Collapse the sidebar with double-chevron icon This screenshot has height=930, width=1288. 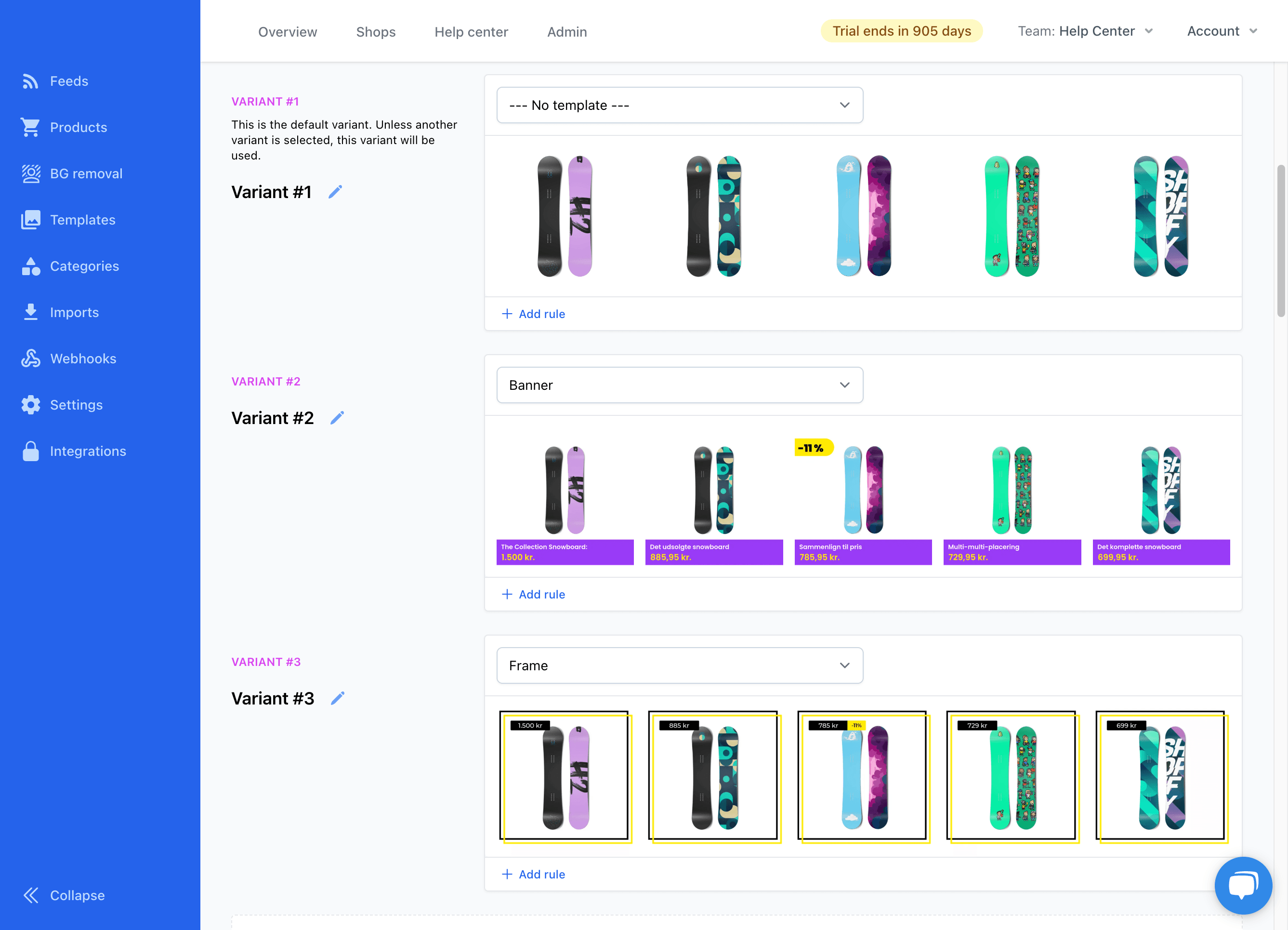[x=31, y=895]
